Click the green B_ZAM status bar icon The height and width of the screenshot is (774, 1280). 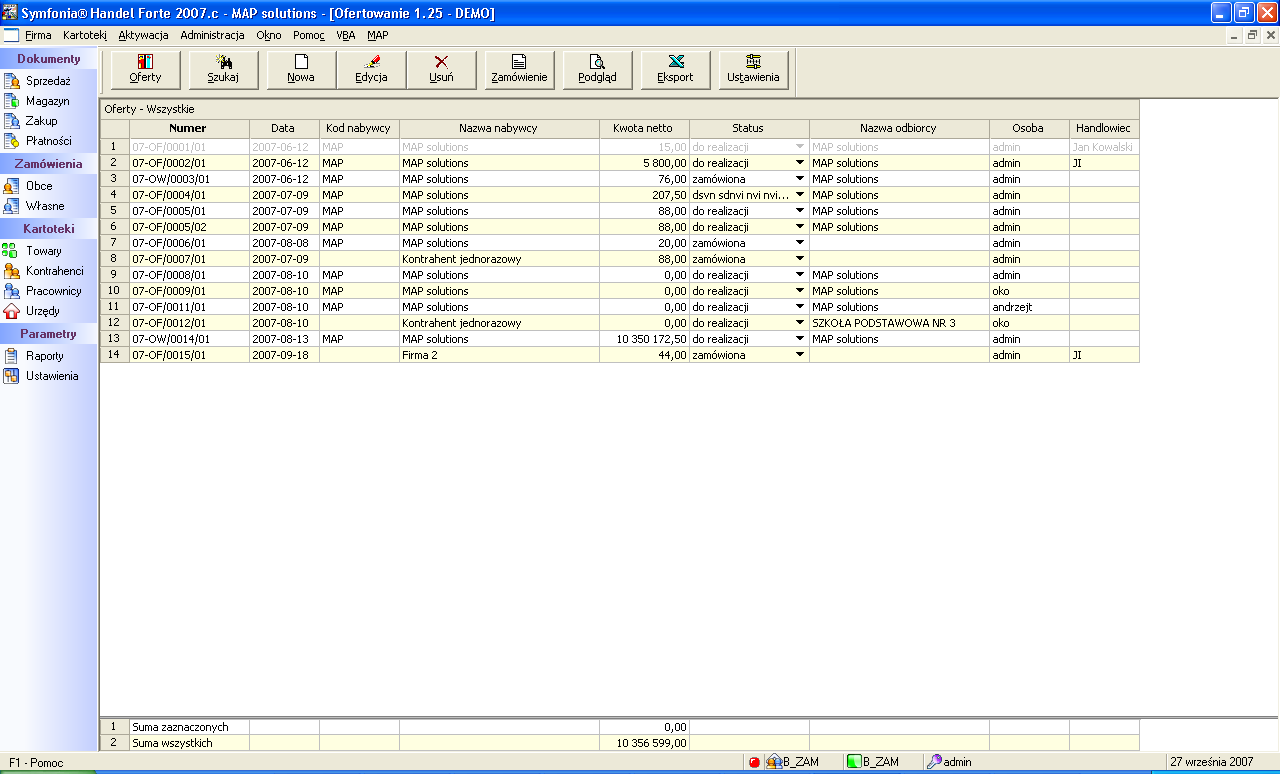854,762
